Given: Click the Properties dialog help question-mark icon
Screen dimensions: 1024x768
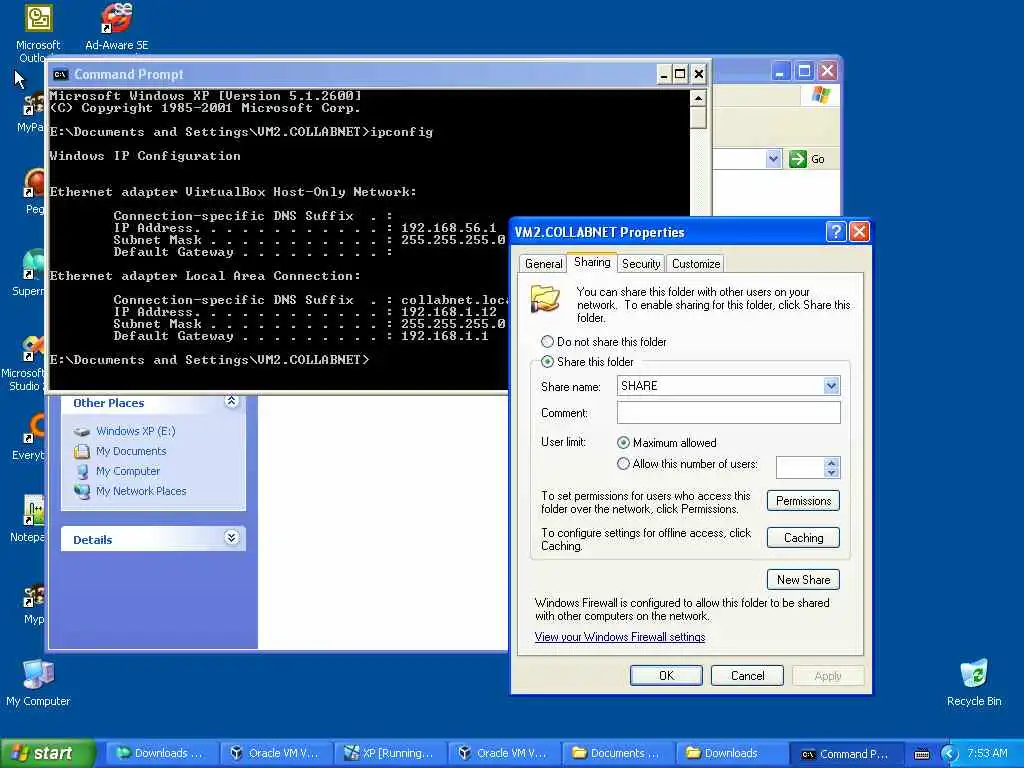Looking at the screenshot, I should point(836,232).
